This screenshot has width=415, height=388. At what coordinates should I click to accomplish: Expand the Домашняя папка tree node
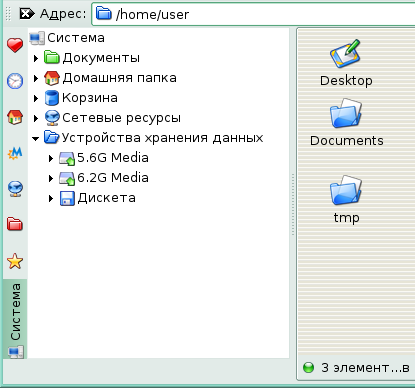click(x=36, y=78)
